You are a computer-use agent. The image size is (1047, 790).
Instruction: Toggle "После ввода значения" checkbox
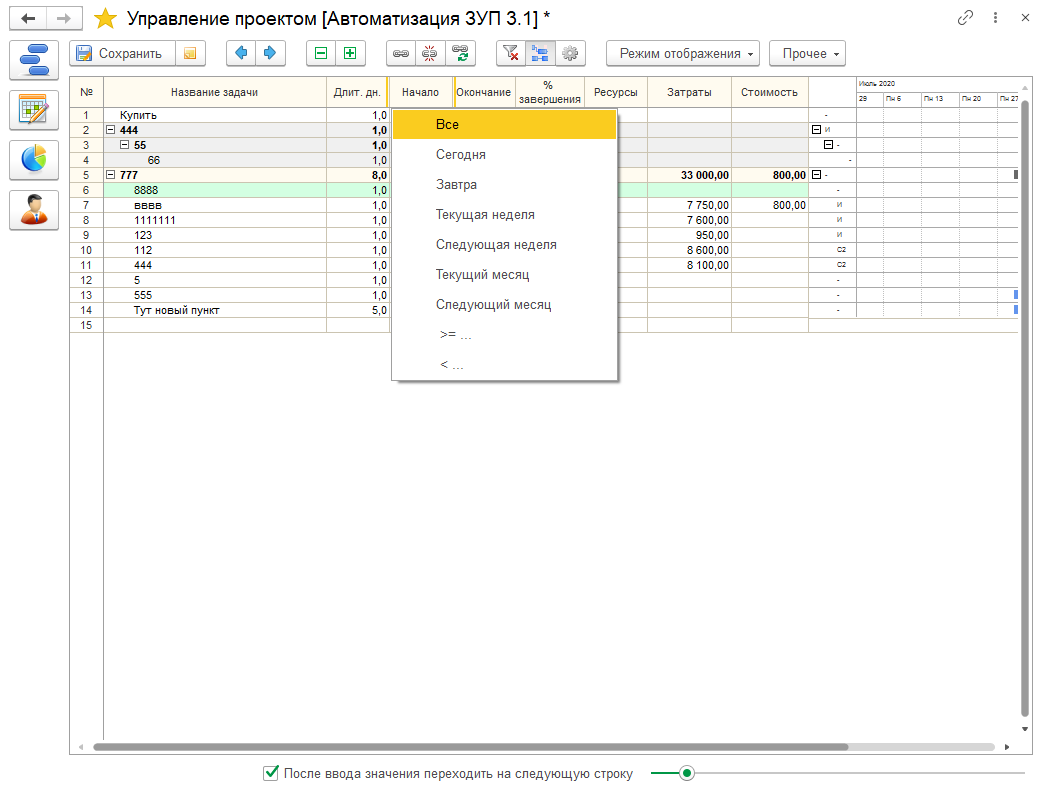pos(270,773)
